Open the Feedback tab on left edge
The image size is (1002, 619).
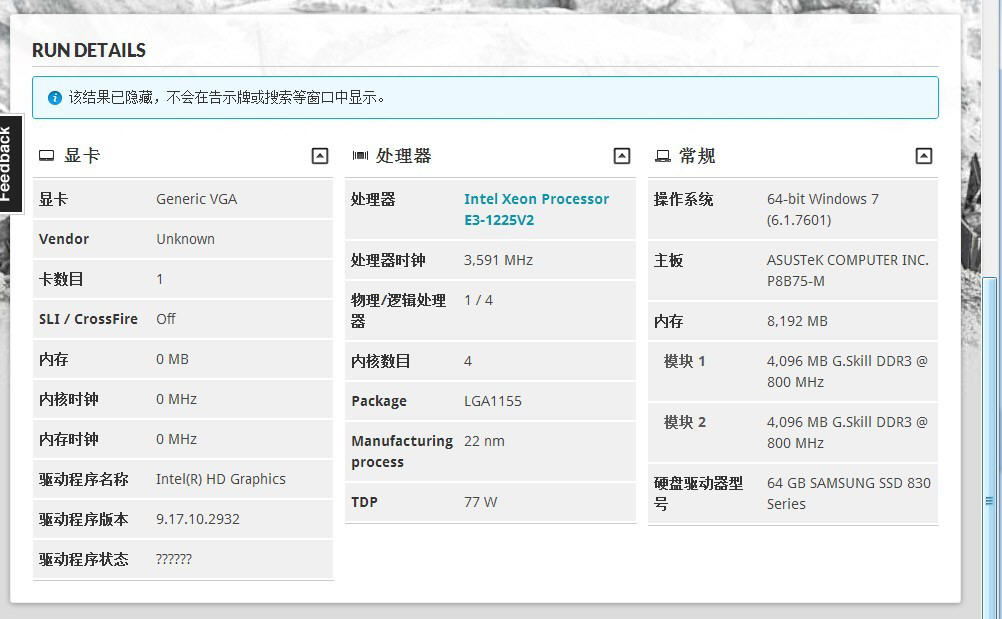pos(10,163)
